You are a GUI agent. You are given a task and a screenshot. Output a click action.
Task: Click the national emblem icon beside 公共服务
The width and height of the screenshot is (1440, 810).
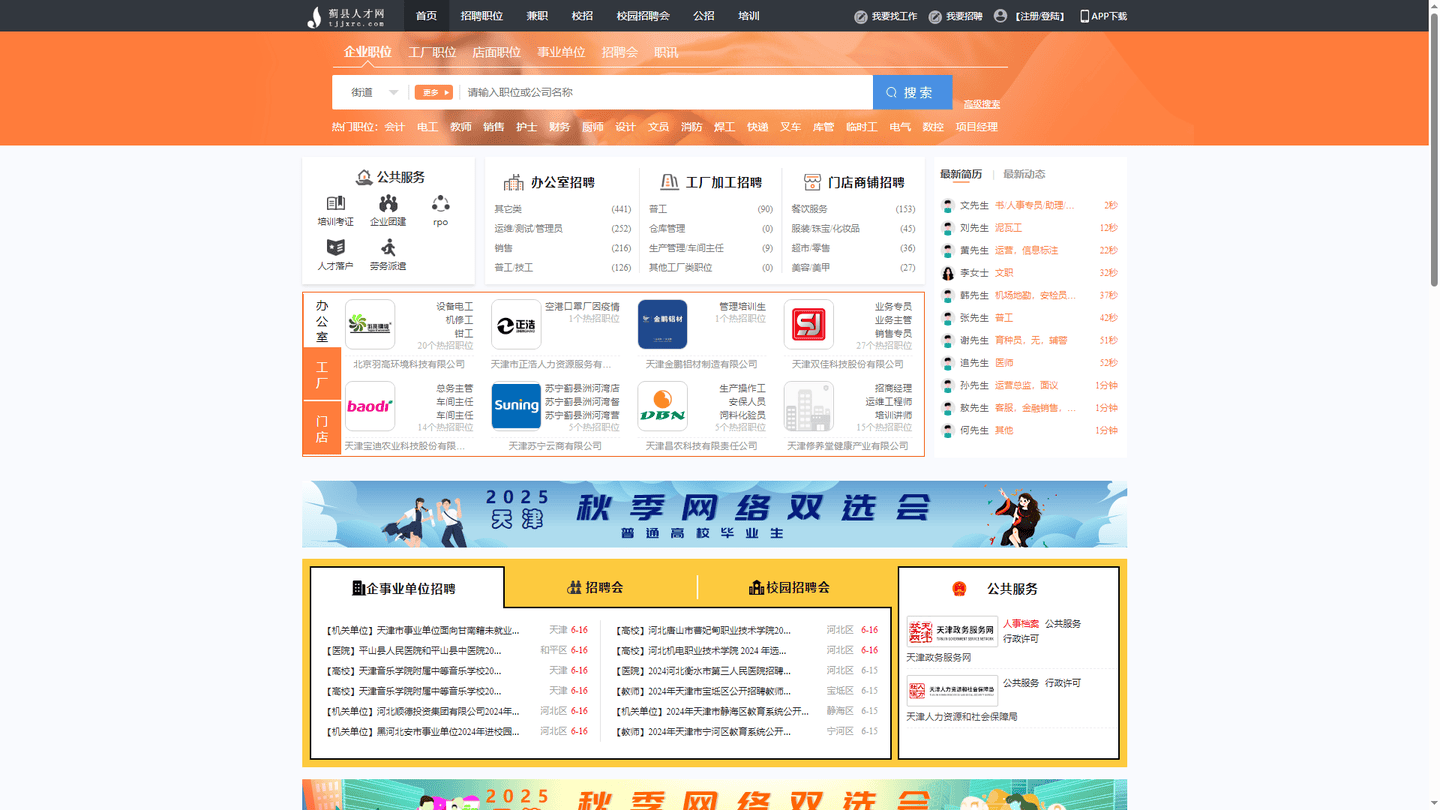(960, 589)
